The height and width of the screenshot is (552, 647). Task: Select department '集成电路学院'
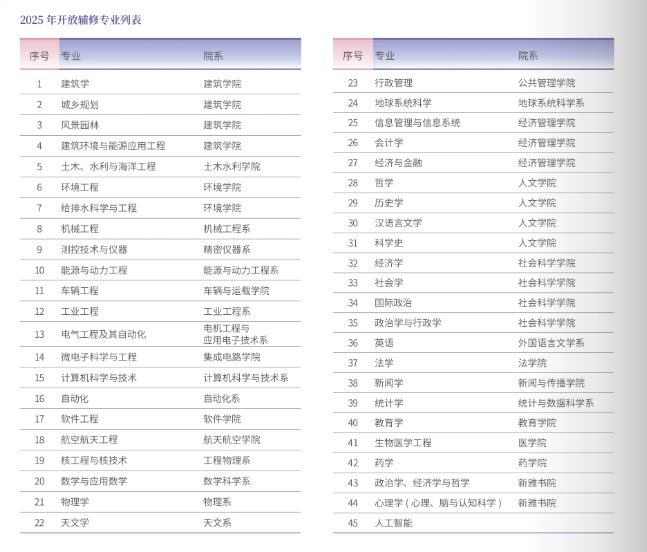pos(232,357)
